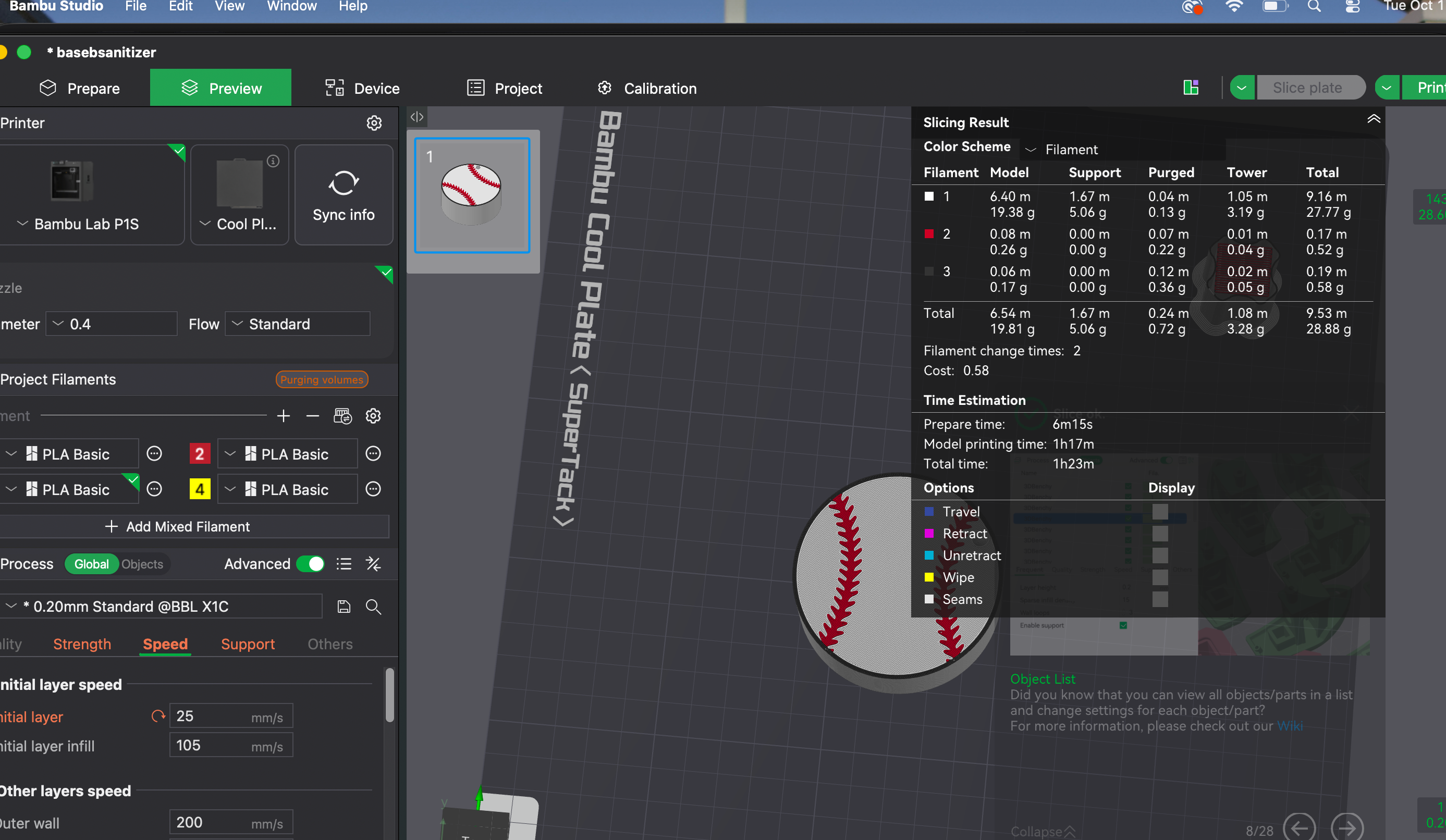This screenshot has width=1446, height=840.
Task: Reset Initial layer speed to default
Action: (158, 716)
